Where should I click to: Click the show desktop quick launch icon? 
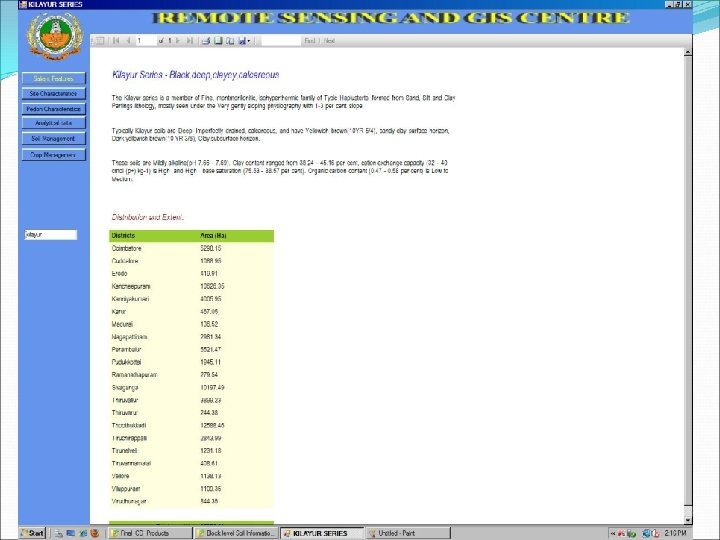pyautogui.click(x=71, y=533)
